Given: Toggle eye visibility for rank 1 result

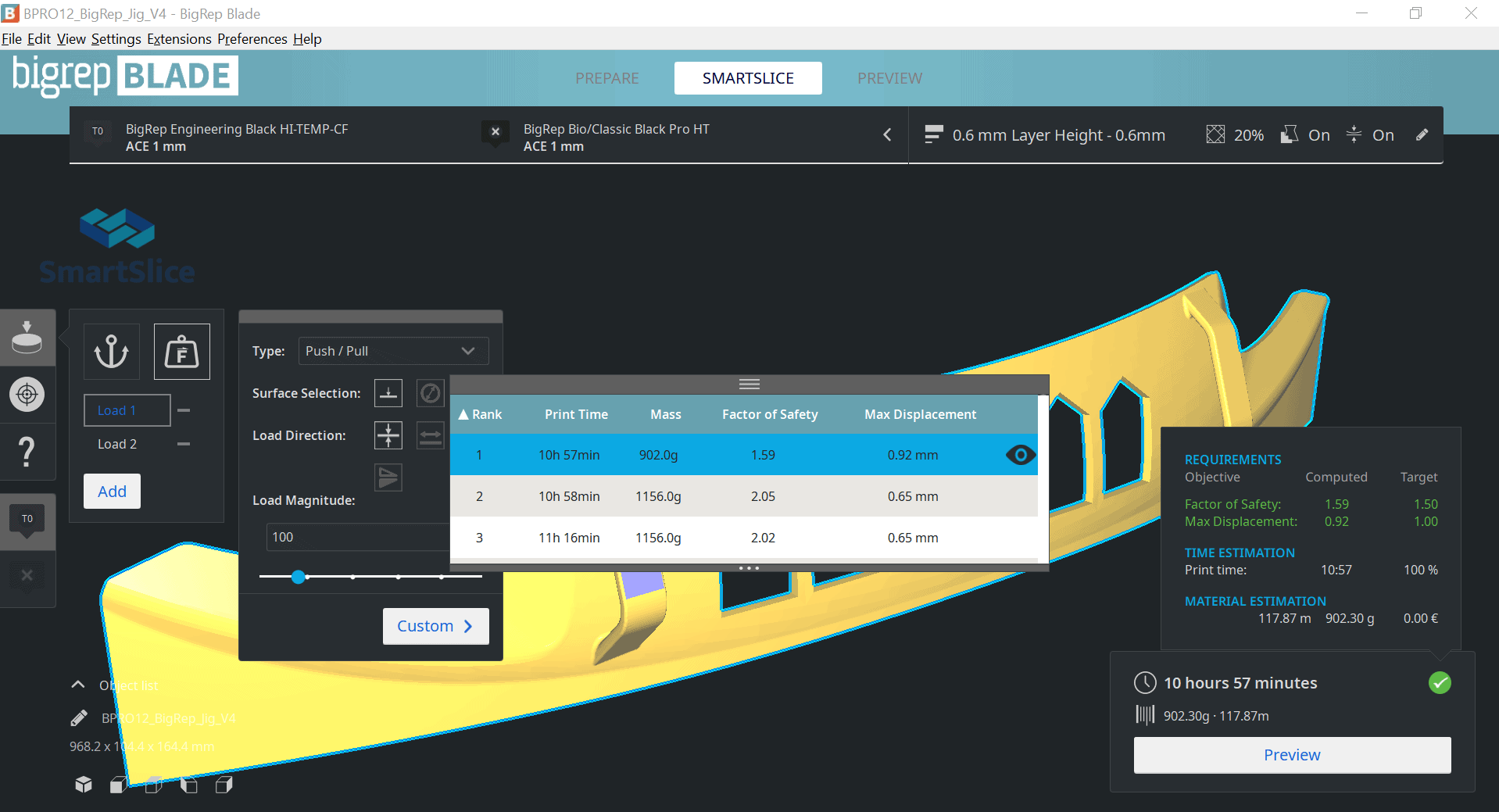Looking at the screenshot, I should coord(1020,455).
